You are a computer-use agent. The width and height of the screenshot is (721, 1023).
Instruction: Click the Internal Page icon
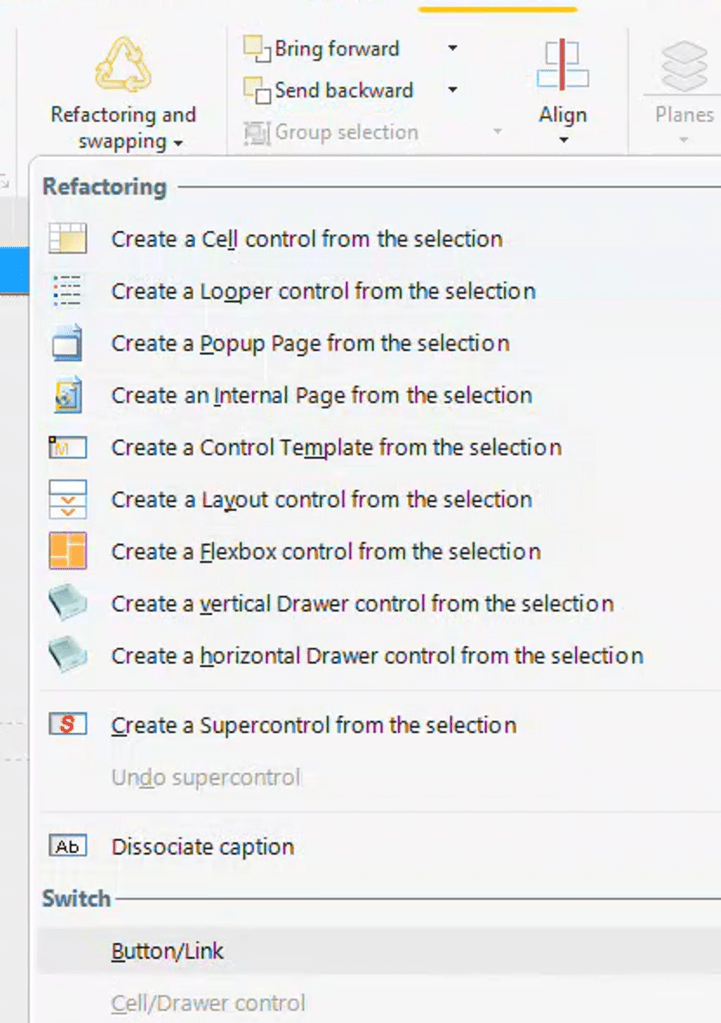(x=68, y=395)
